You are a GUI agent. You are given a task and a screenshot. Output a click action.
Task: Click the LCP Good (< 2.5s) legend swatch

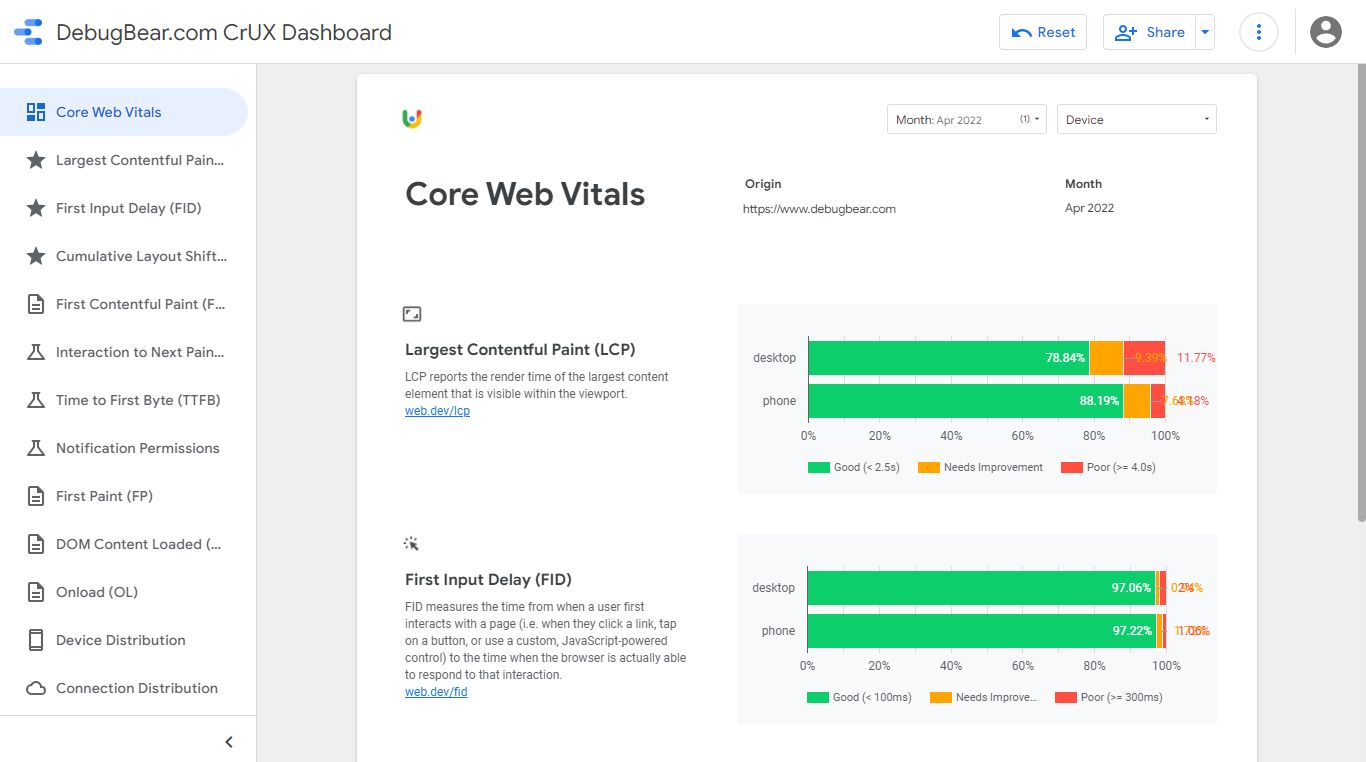tap(819, 467)
